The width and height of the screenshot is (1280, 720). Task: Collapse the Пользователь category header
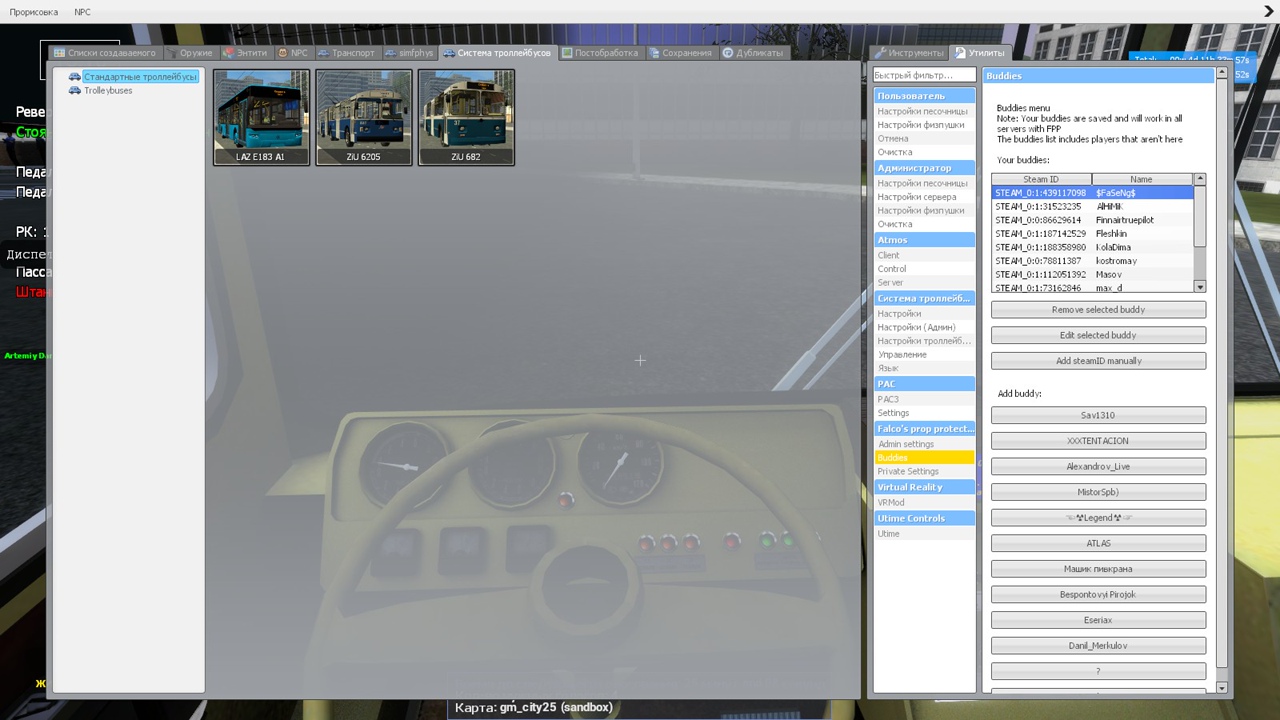(924, 96)
